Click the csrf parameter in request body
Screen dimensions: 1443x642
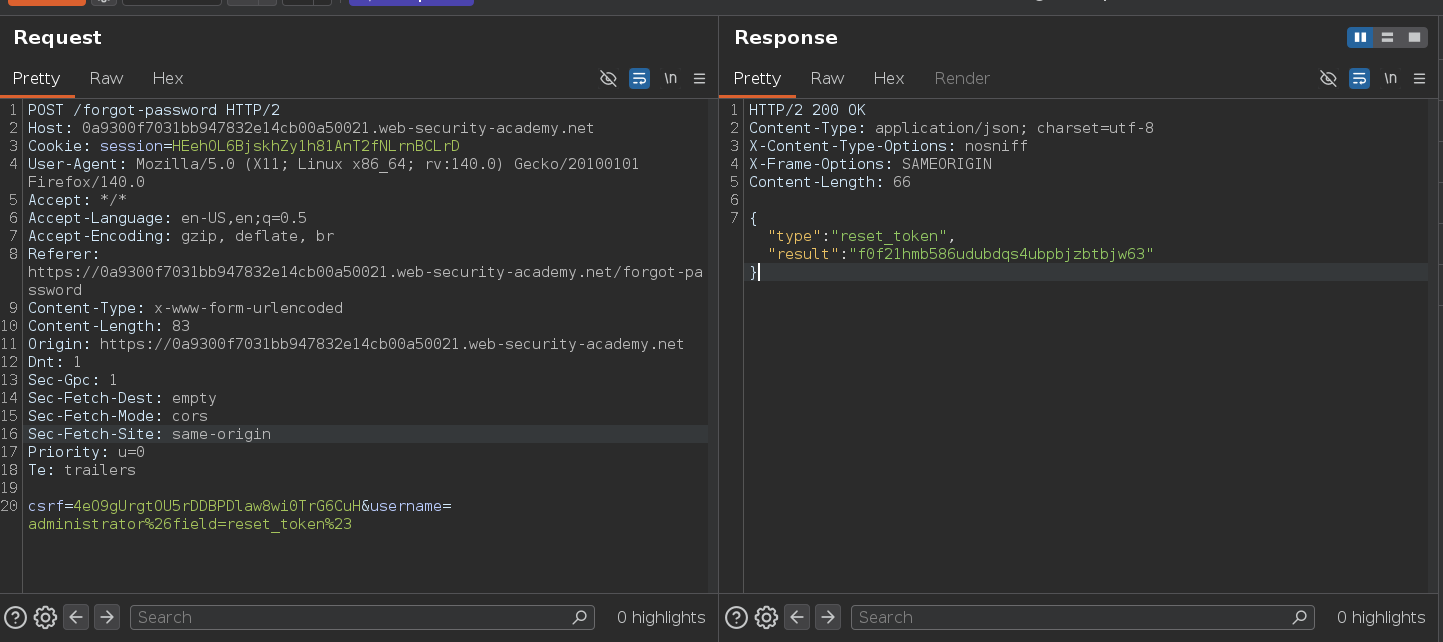pos(194,506)
